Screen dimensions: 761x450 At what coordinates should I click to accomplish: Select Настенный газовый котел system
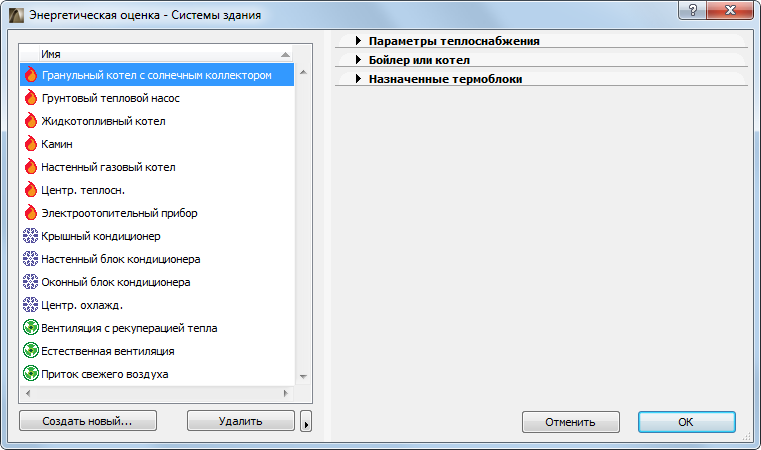pos(157,167)
